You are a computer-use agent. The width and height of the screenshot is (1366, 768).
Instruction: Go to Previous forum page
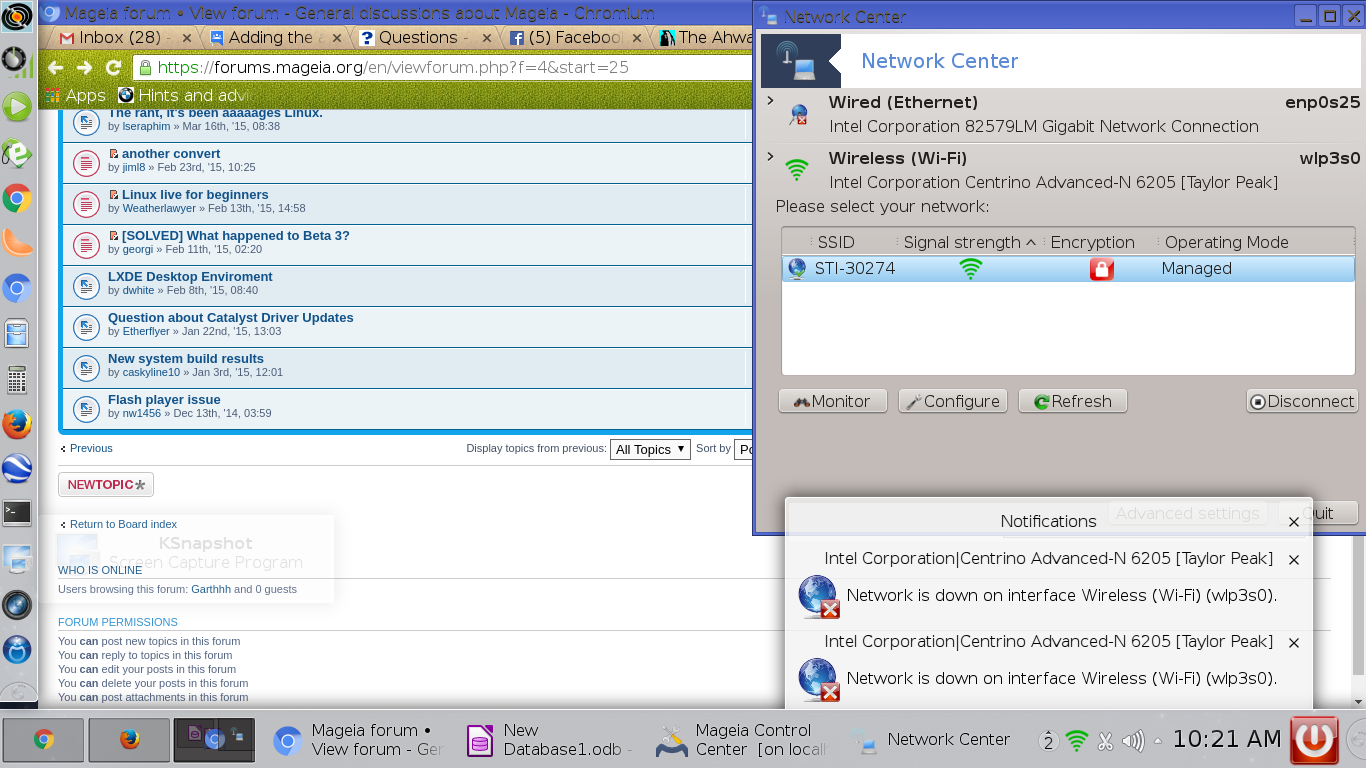point(91,448)
